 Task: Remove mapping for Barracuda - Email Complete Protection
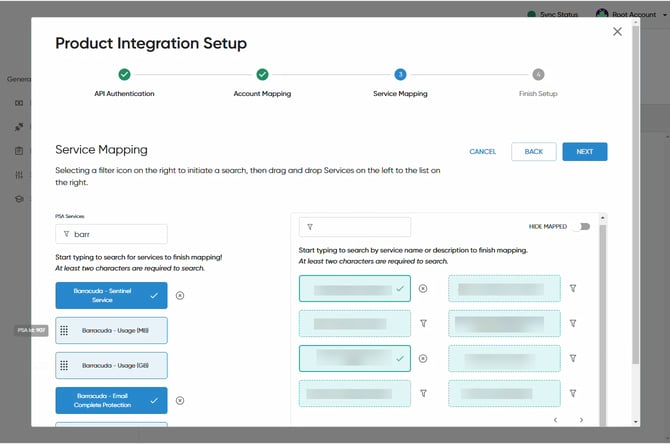tap(180, 400)
